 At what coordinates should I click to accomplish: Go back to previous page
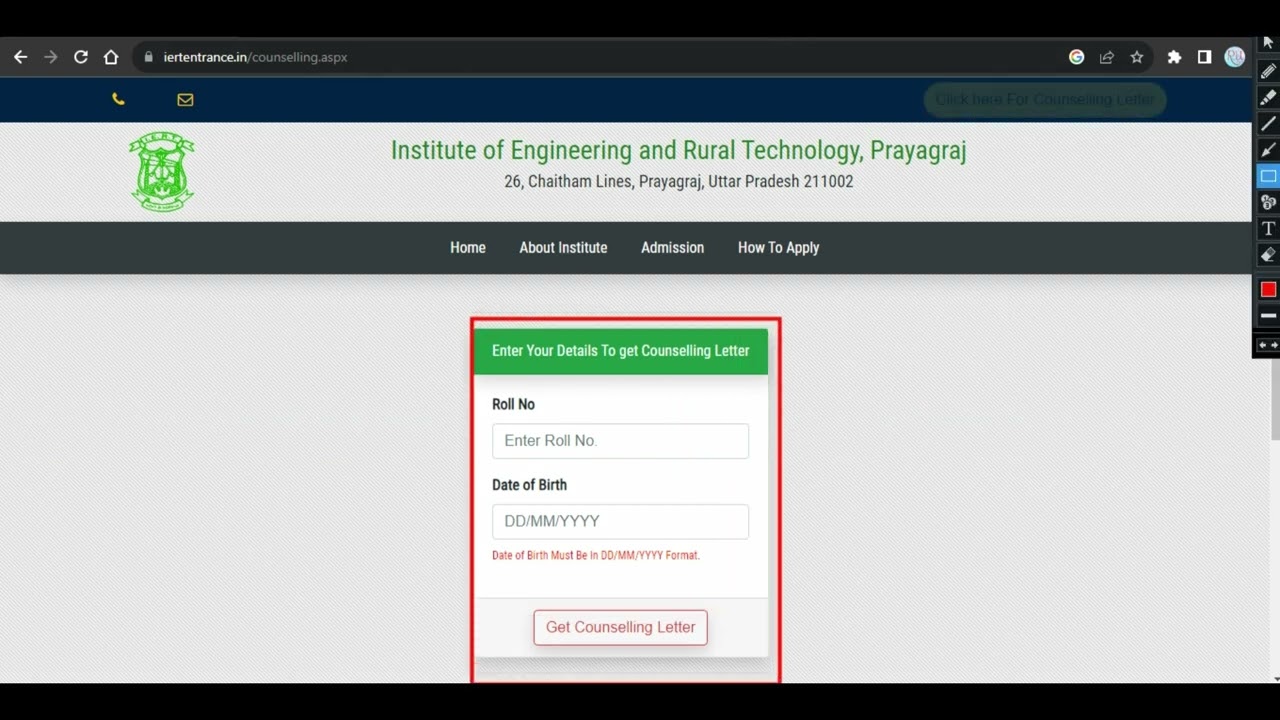pyautogui.click(x=20, y=57)
